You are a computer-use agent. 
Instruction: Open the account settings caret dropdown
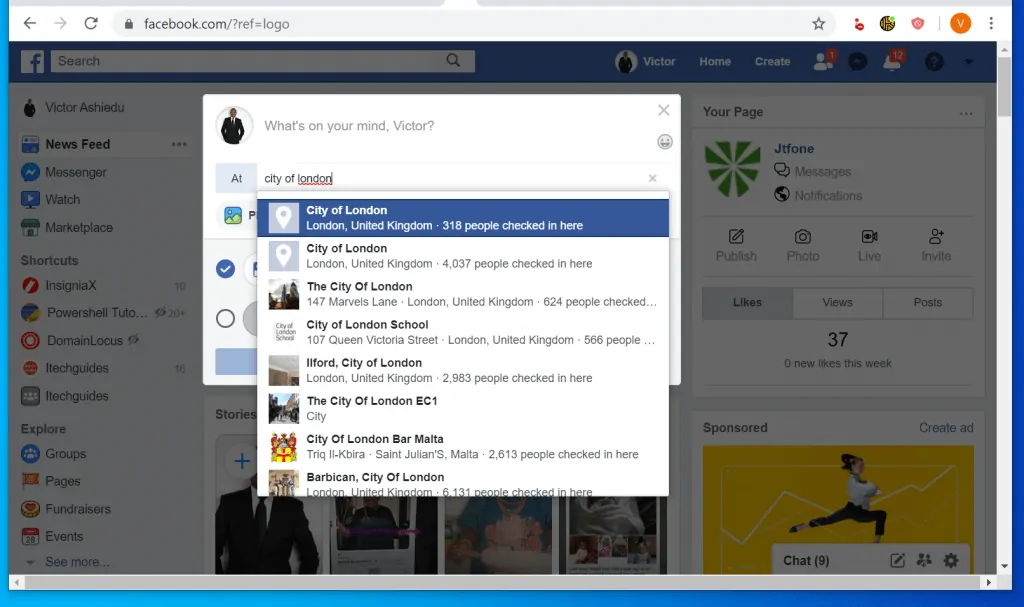966,61
